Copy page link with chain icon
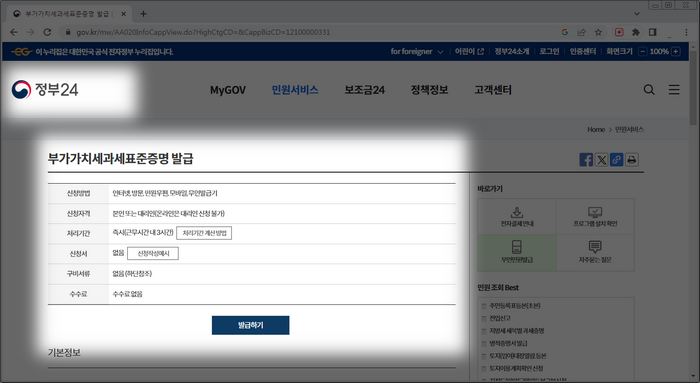Screen dimensions: 700x383 click(x=617, y=159)
